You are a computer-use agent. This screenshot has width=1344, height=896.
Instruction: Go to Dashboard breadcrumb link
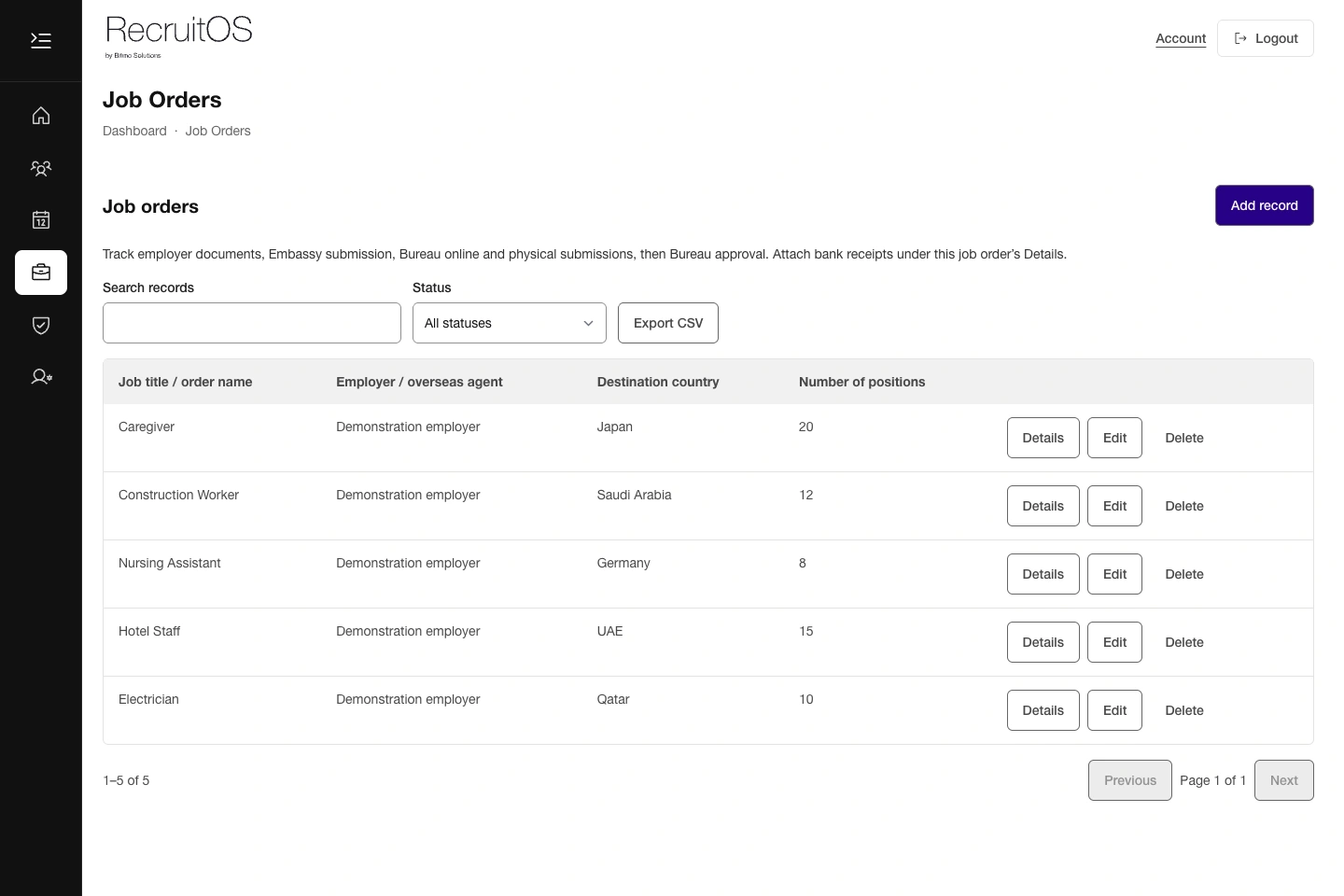(134, 131)
